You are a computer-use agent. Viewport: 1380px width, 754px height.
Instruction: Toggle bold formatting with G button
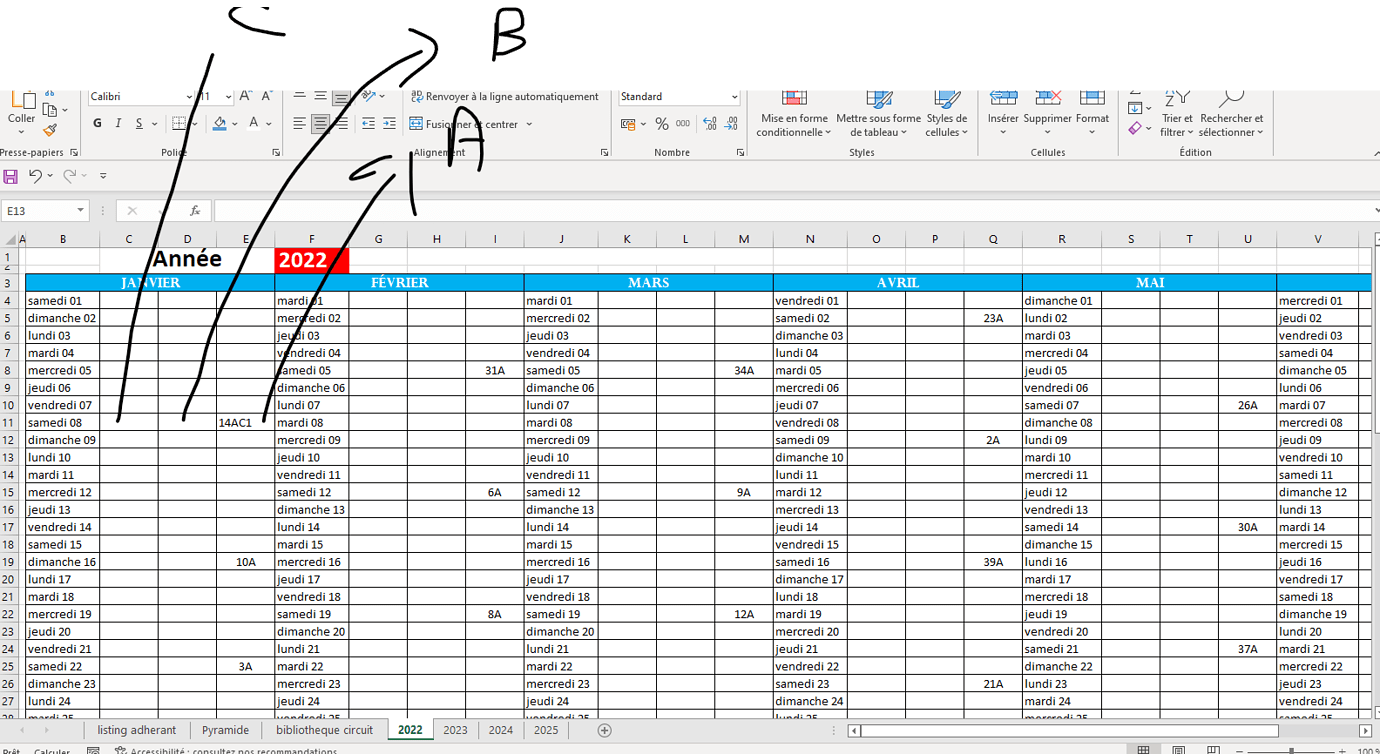(x=97, y=124)
